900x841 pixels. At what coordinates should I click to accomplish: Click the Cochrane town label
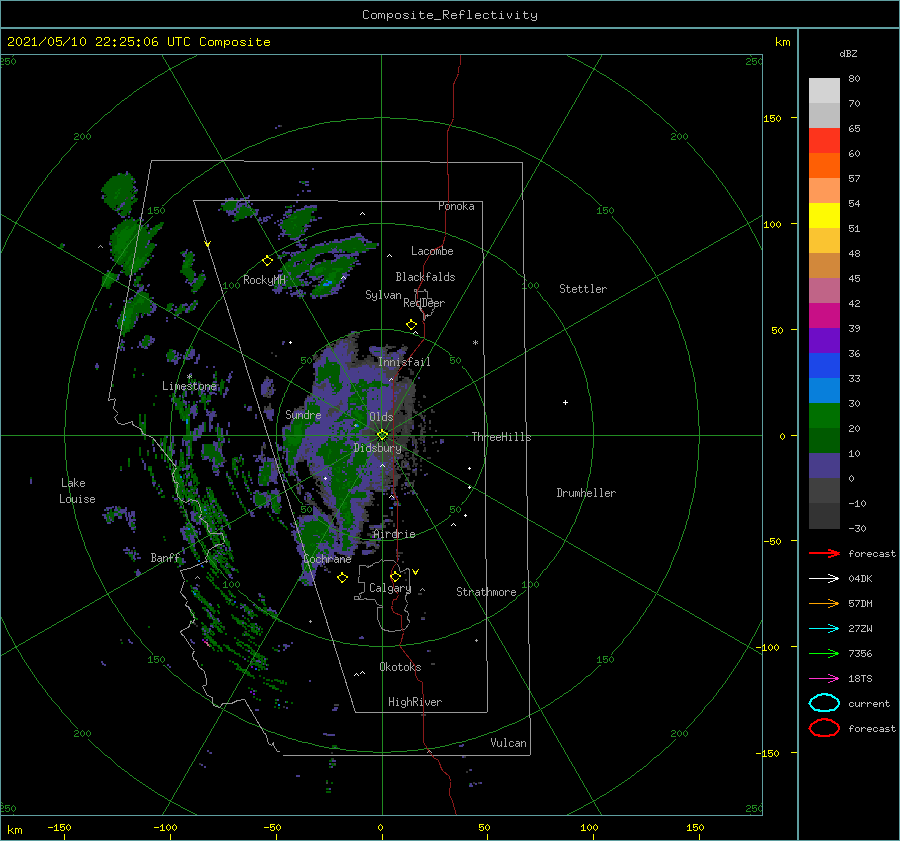click(x=327, y=559)
